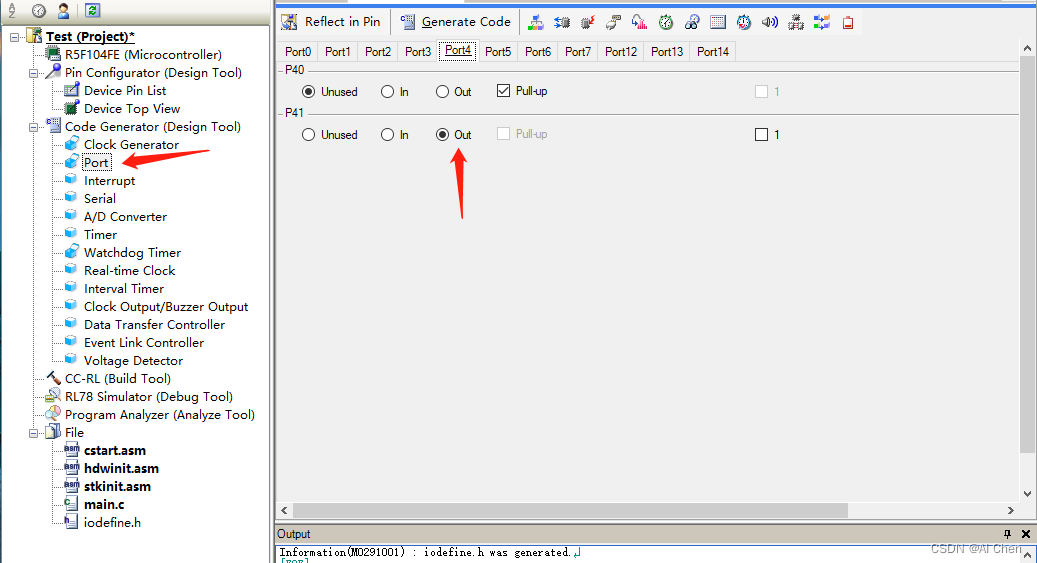Select Program Analyzer (Analyze Tool) in tree

159,415
